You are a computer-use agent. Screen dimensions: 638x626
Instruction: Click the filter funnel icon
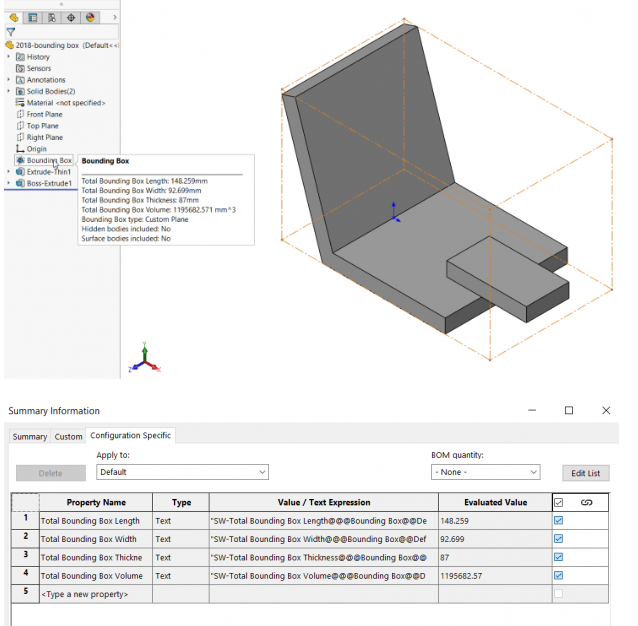11,32
